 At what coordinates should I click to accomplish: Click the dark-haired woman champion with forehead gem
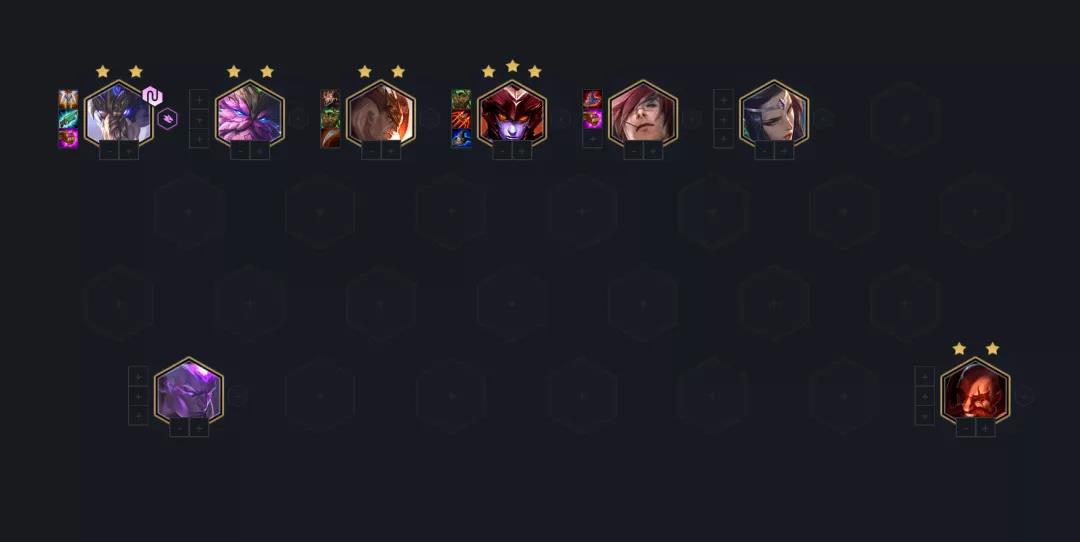[x=774, y=114]
